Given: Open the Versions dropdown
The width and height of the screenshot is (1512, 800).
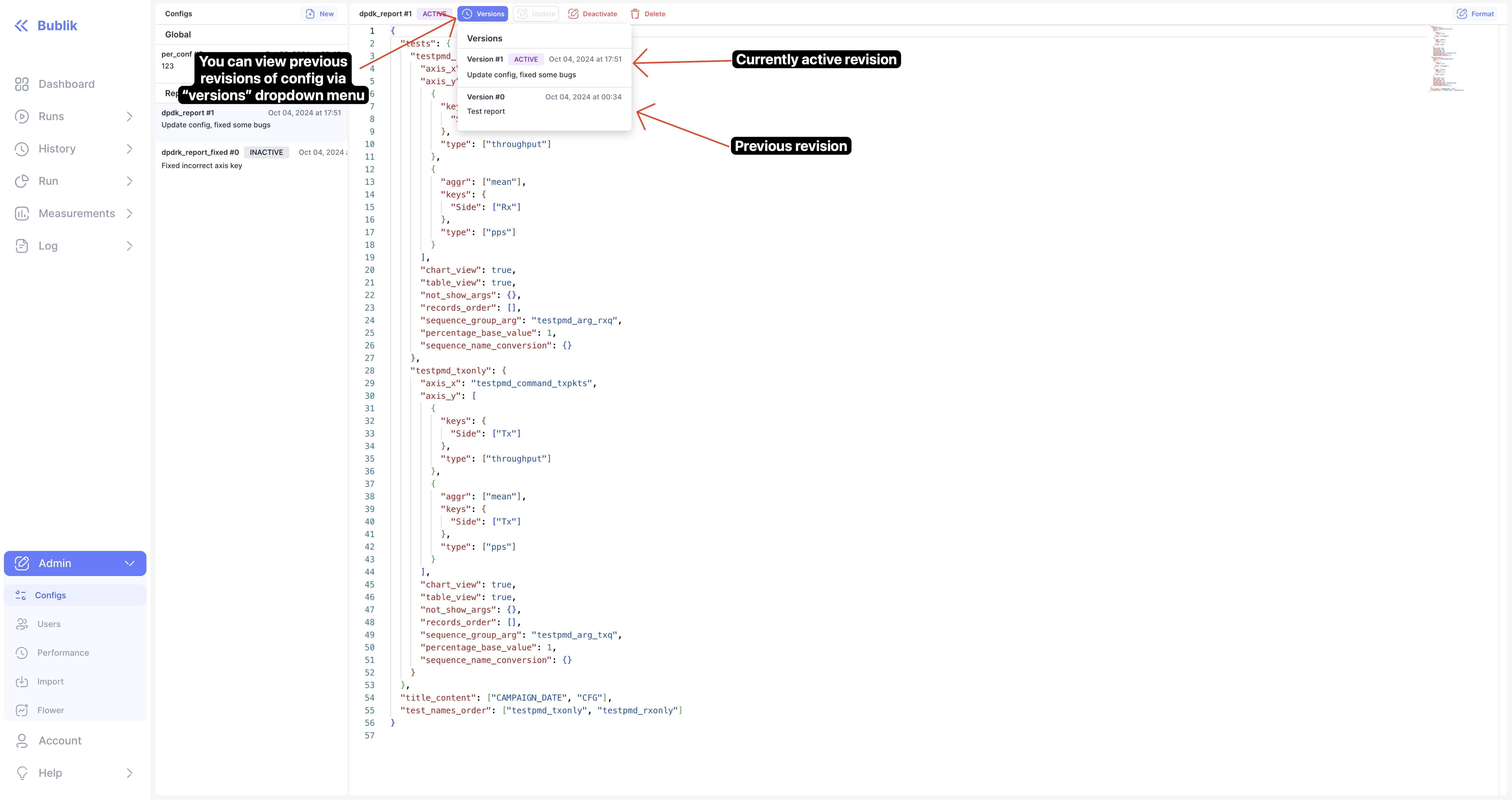Looking at the screenshot, I should 482,14.
